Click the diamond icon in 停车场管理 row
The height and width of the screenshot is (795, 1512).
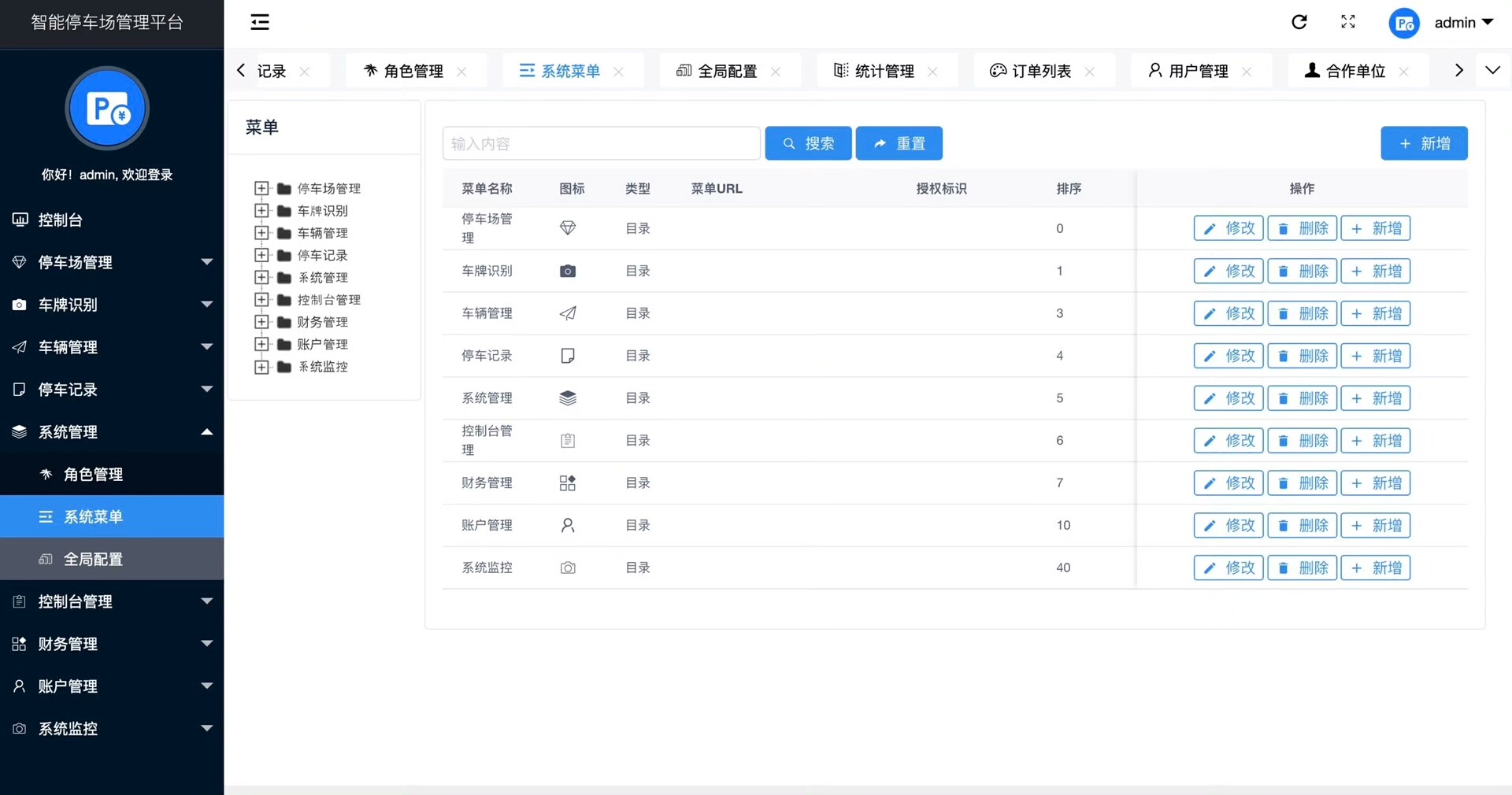pos(567,228)
